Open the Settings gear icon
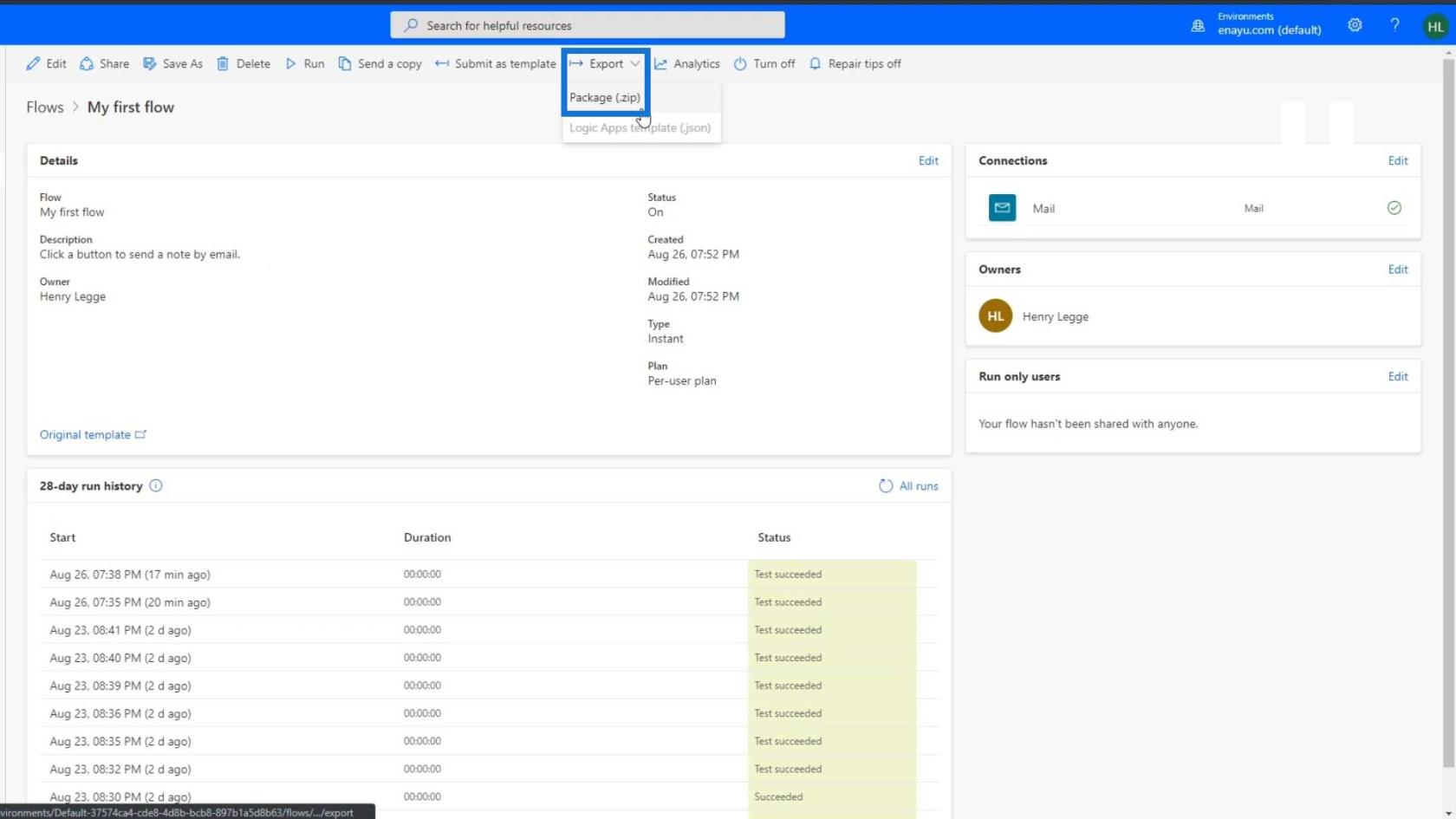This screenshot has width=1456, height=819. (x=1355, y=25)
